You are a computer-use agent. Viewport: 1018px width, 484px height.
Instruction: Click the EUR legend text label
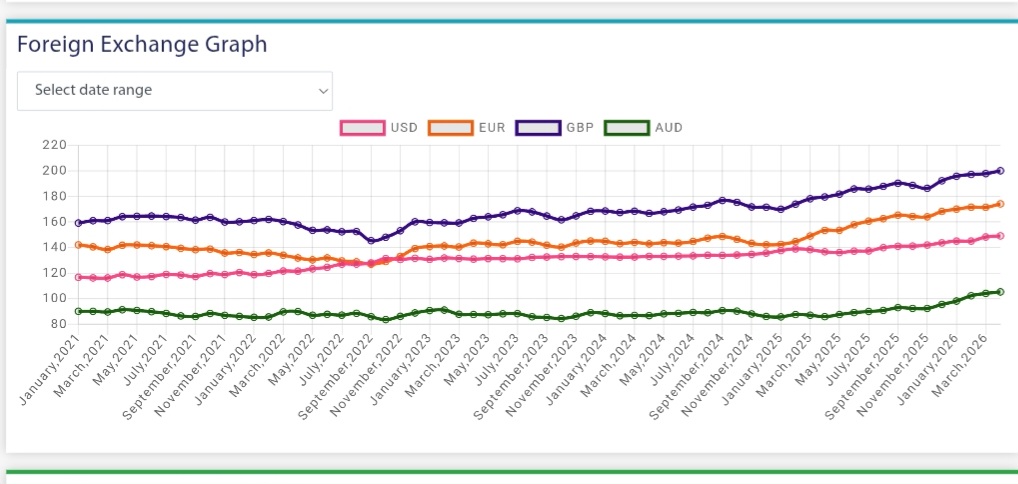tap(492, 128)
